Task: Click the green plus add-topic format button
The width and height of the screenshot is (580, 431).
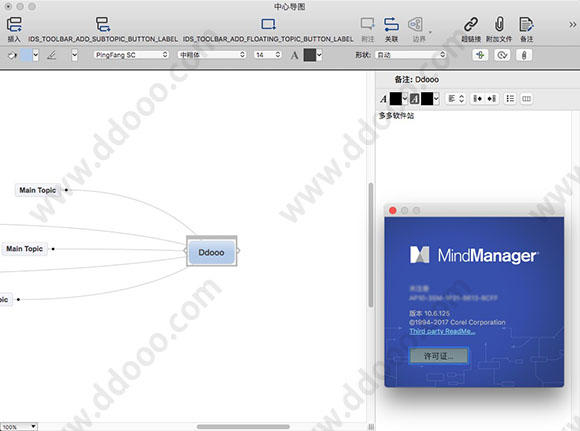Action: (x=480, y=55)
